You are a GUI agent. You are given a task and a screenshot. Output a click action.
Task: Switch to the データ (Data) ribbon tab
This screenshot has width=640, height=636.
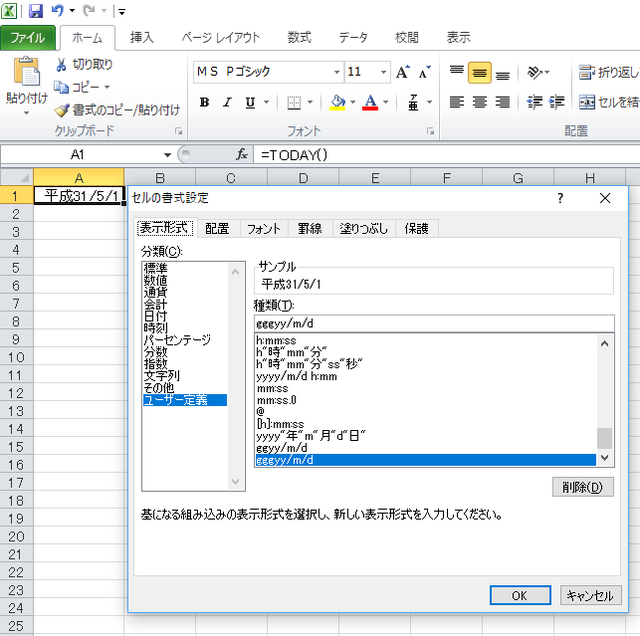click(353, 38)
